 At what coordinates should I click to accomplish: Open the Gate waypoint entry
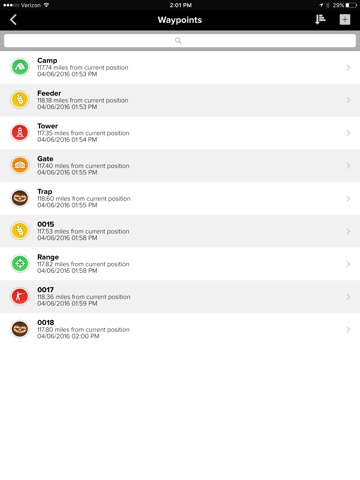(x=180, y=166)
